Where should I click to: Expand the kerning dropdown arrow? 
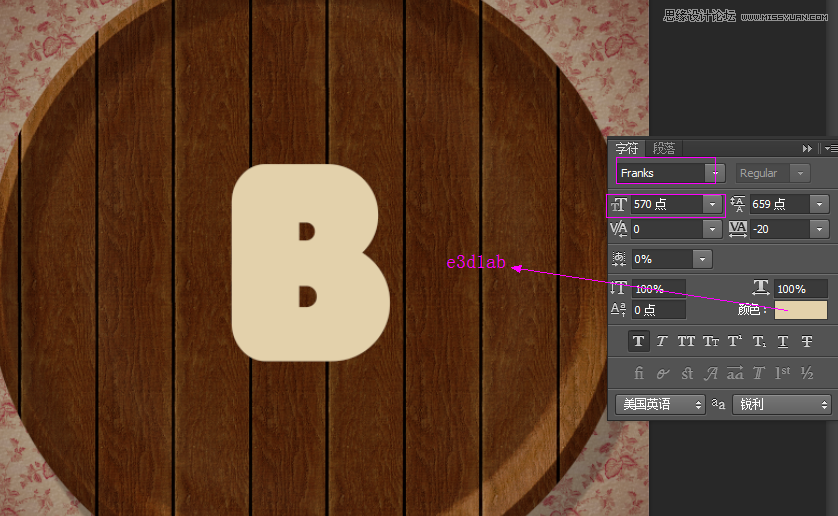(x=712, y=229)
